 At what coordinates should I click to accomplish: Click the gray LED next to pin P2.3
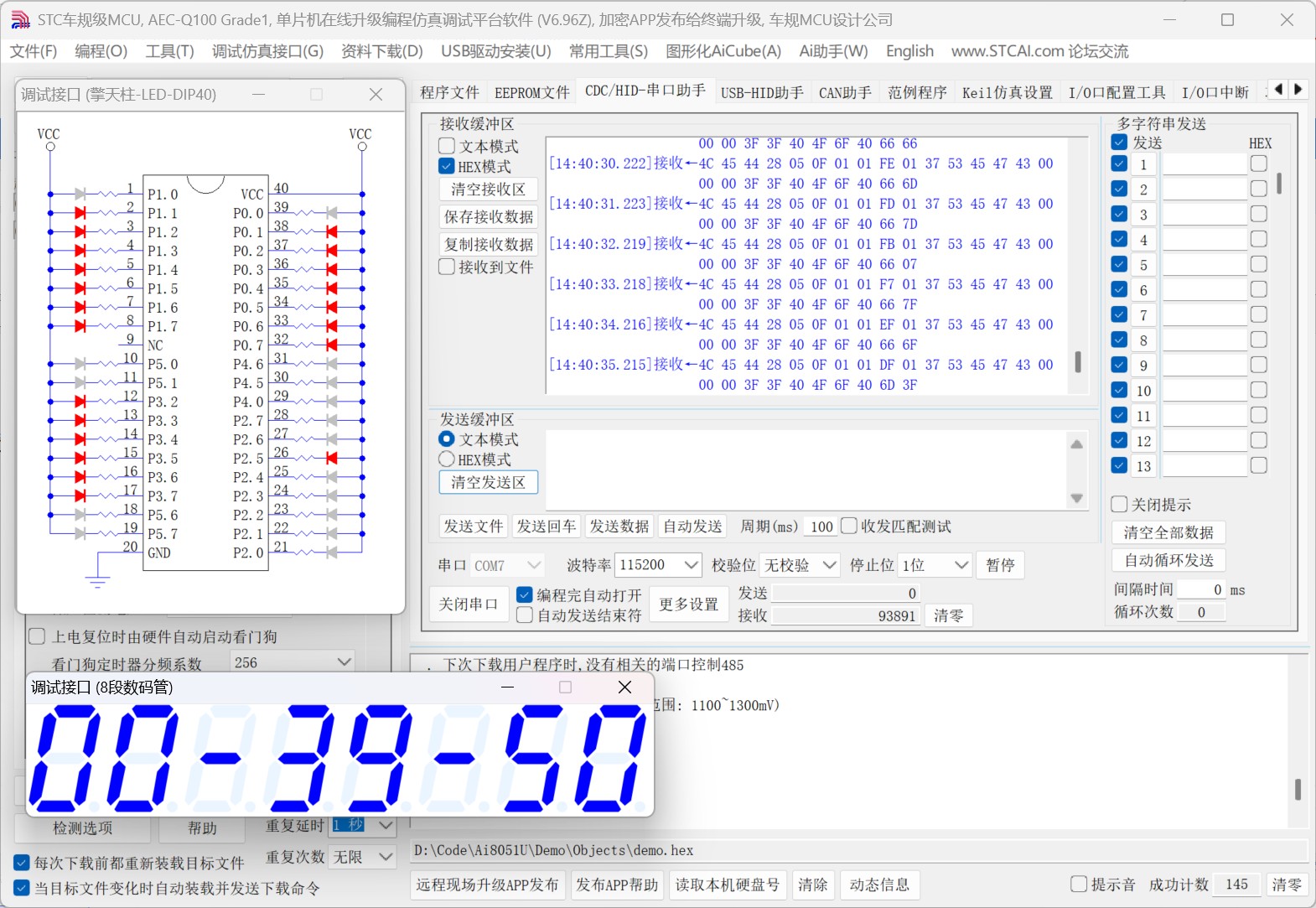(331, 496)
